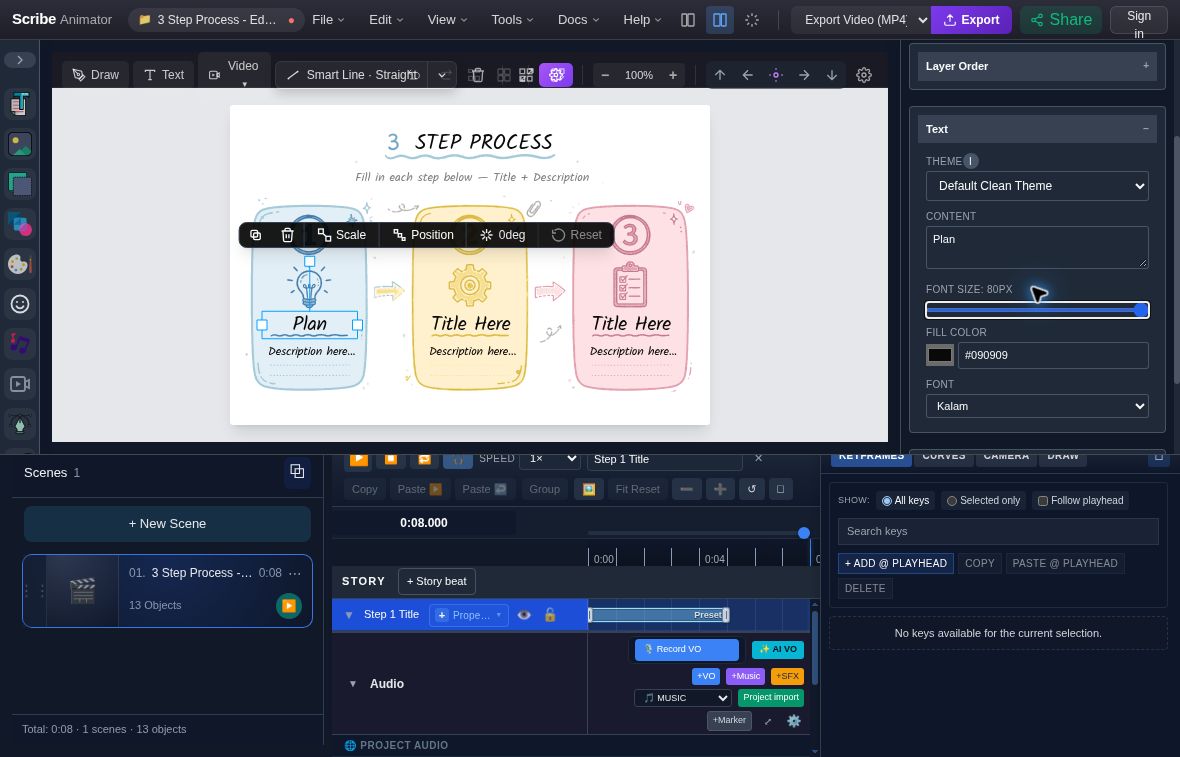The height and width of the screenshot is (757, 1180).
Task: Open the Theme dropdown showing Default Clean Theme
Action: tap(1037, 186)
